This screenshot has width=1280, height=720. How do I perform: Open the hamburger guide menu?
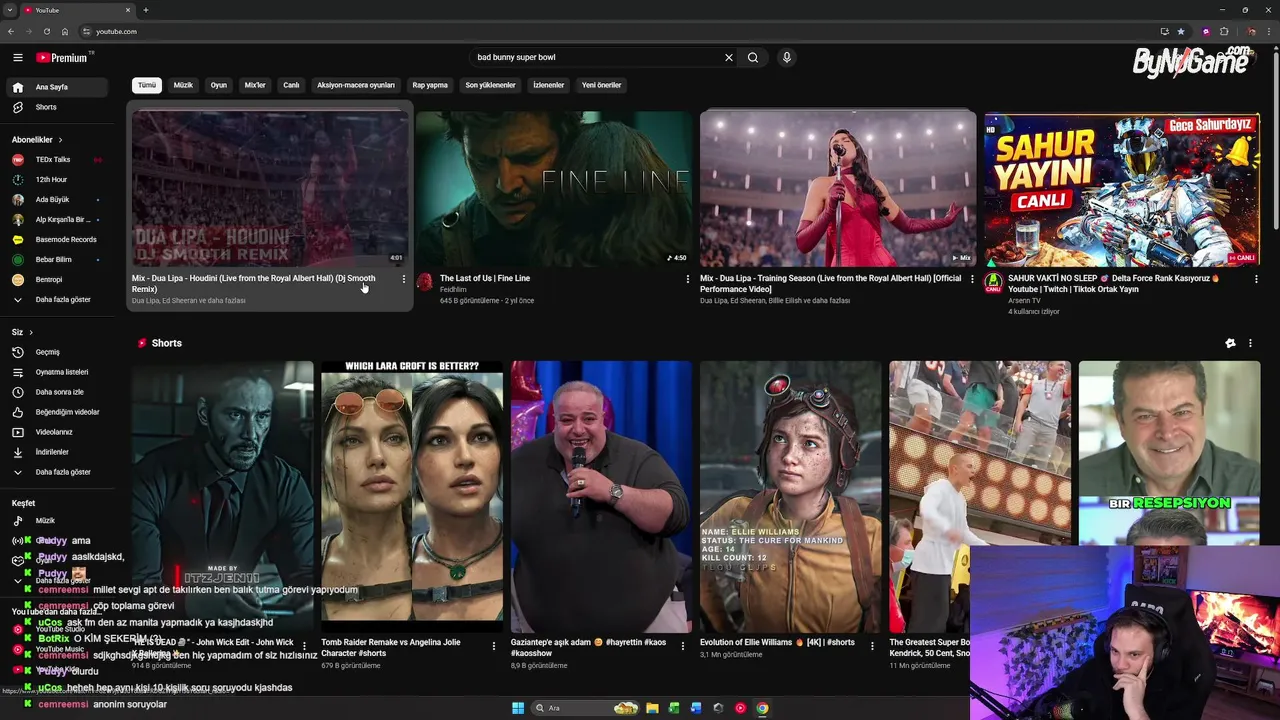click(x=17, y=58)
